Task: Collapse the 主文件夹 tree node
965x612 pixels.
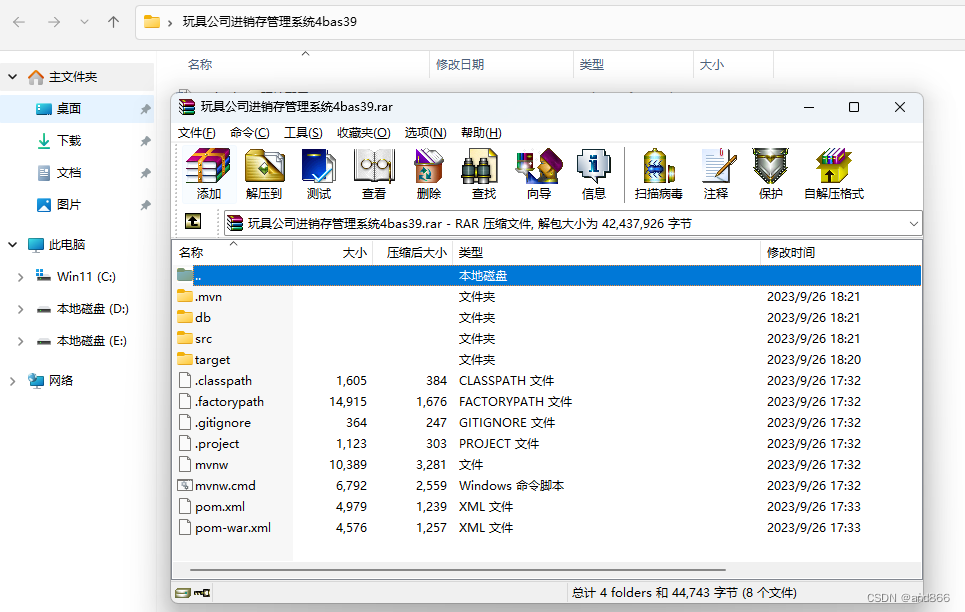Action: point(12,77)
